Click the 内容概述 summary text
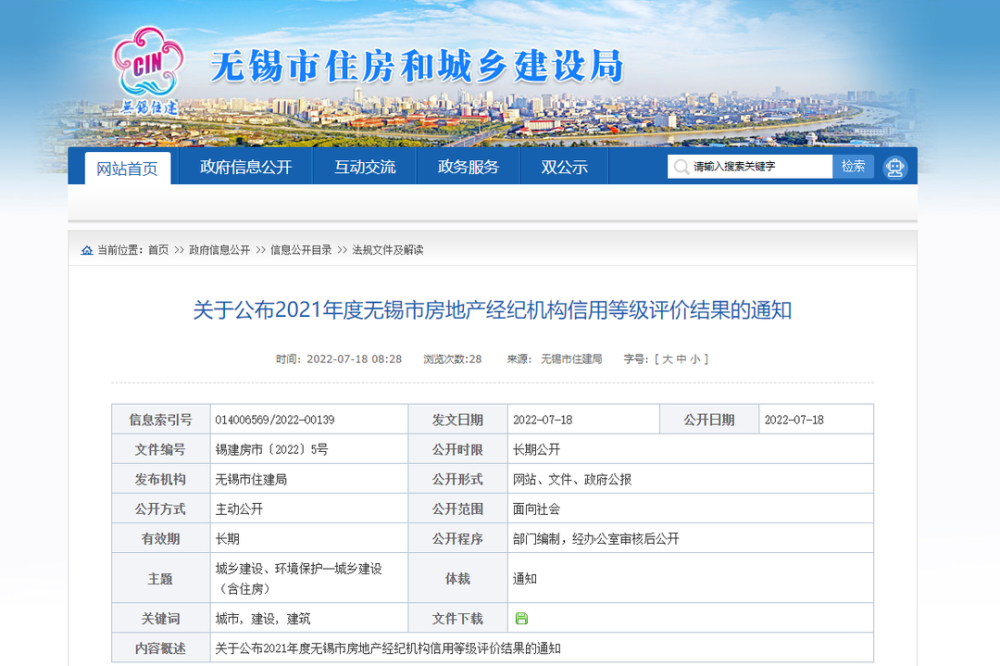 388,649
